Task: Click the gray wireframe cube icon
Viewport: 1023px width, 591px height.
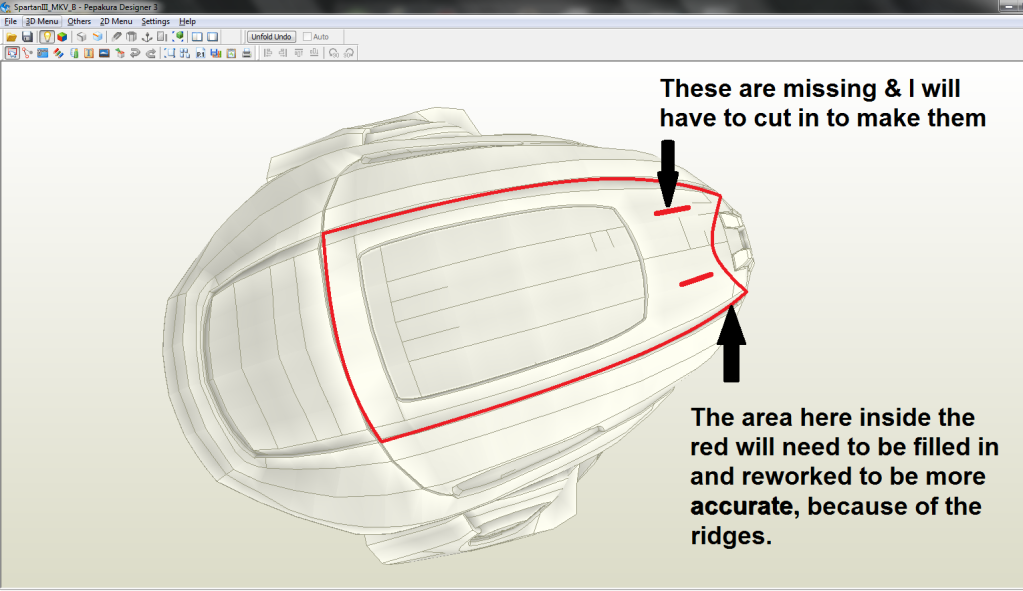Action: [82, 37]
